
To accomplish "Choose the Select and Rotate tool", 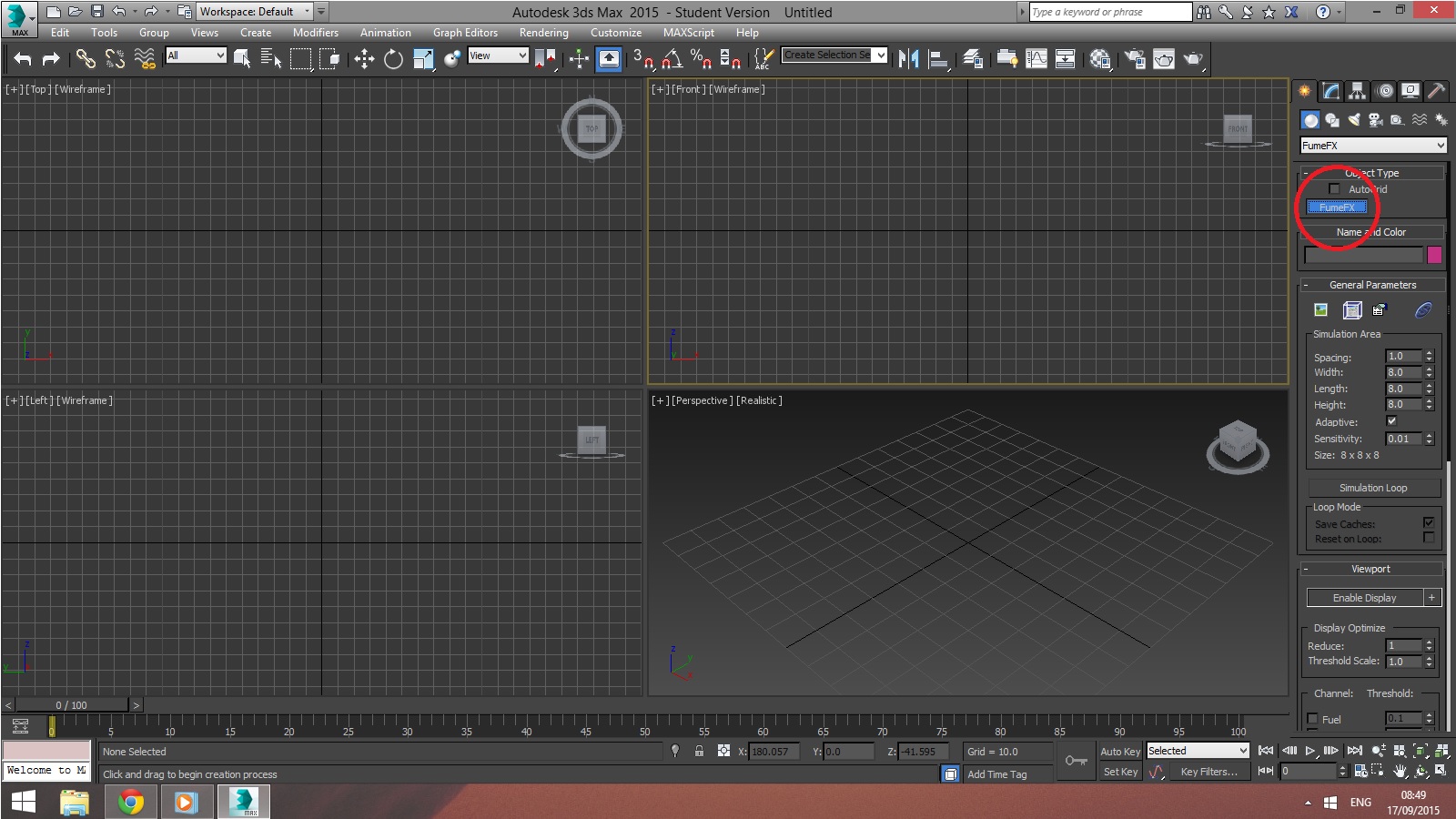I will click(x=393, y=59).
